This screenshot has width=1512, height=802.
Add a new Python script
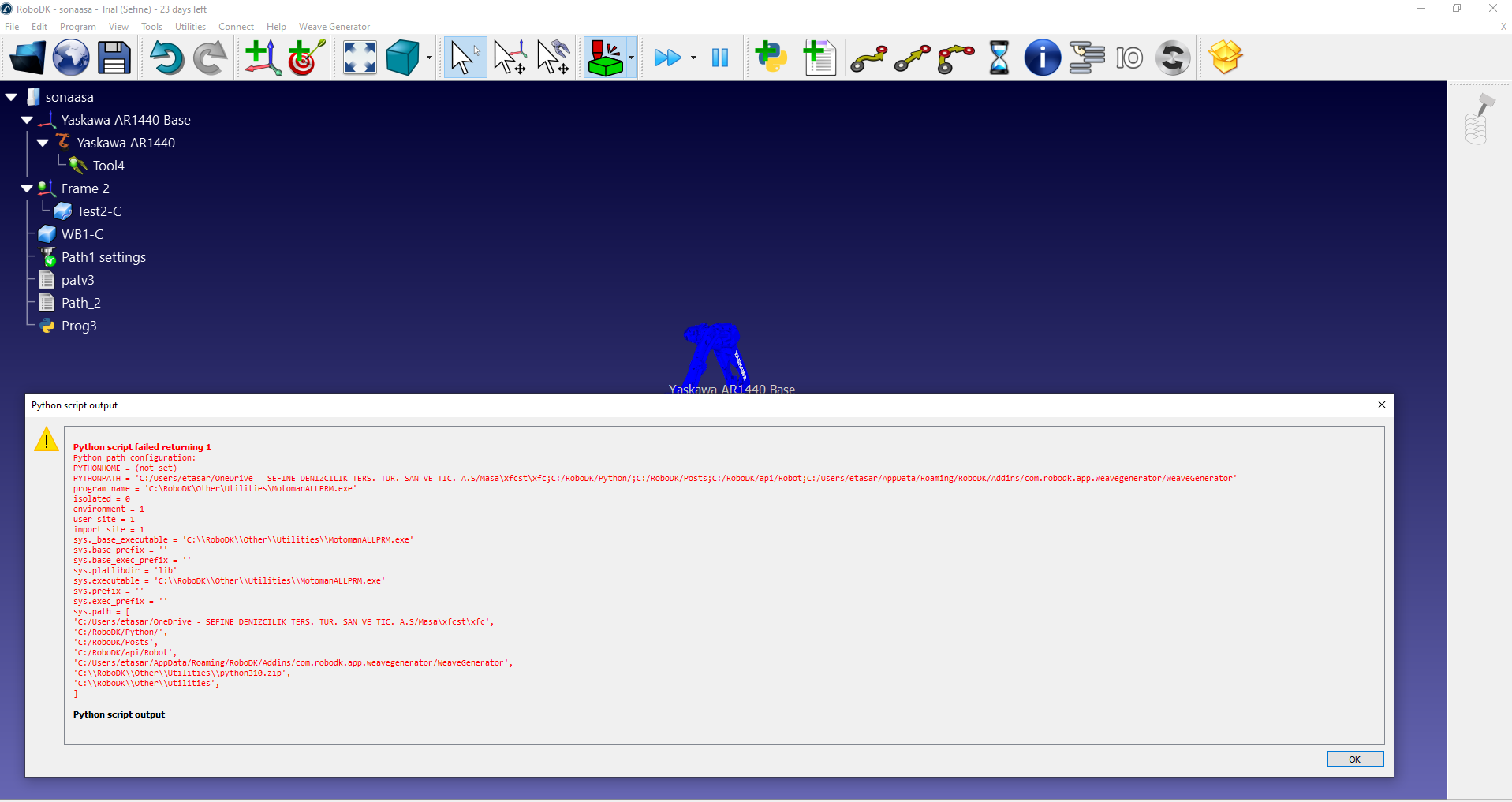point(771,58)
